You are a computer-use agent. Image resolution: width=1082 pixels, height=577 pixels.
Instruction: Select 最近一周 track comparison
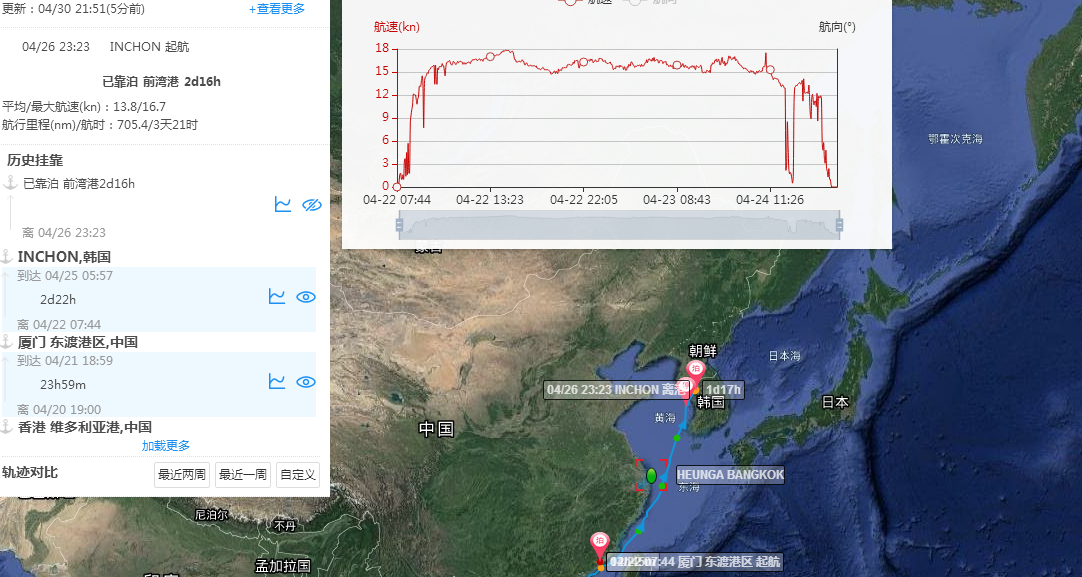(243, 475)
